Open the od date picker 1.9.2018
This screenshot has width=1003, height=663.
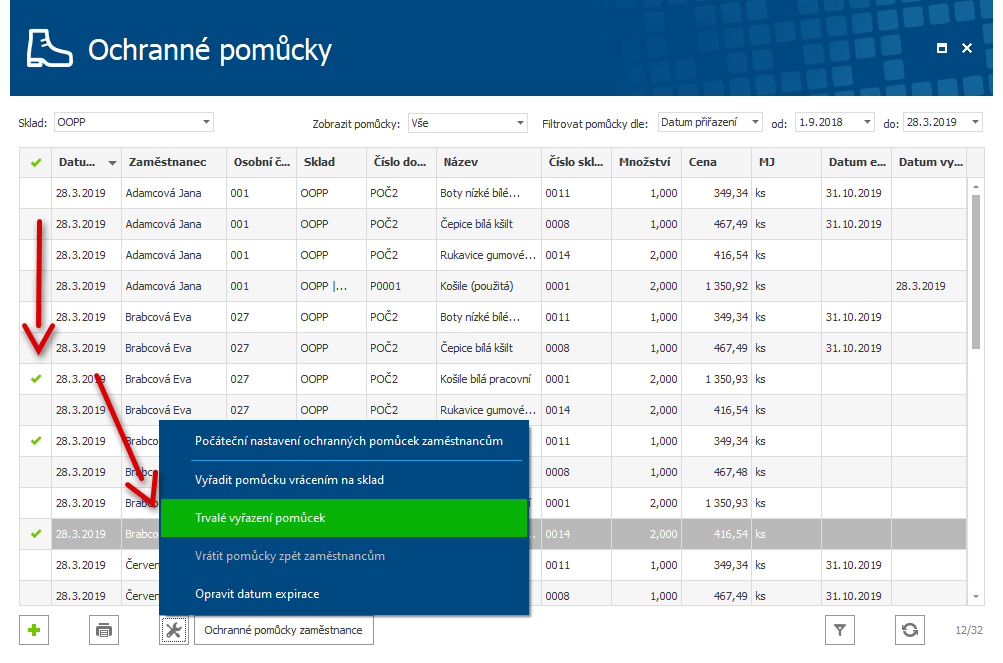coord(867,122)
